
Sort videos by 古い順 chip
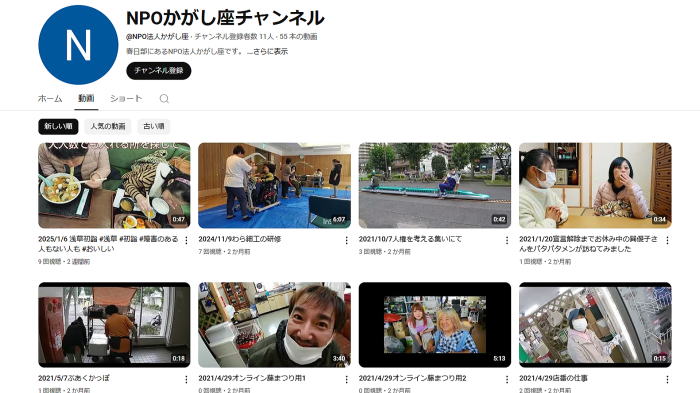(x=154, y=126)
